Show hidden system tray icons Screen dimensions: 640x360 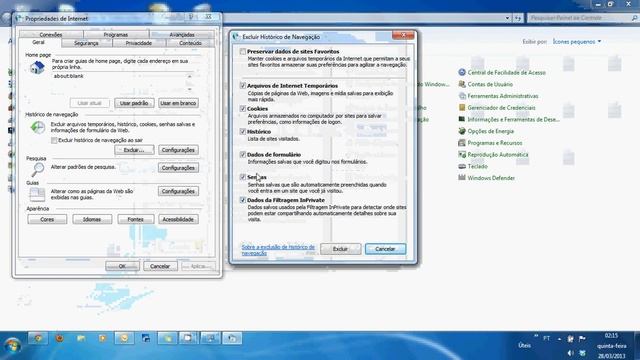[x=559, y=339]
